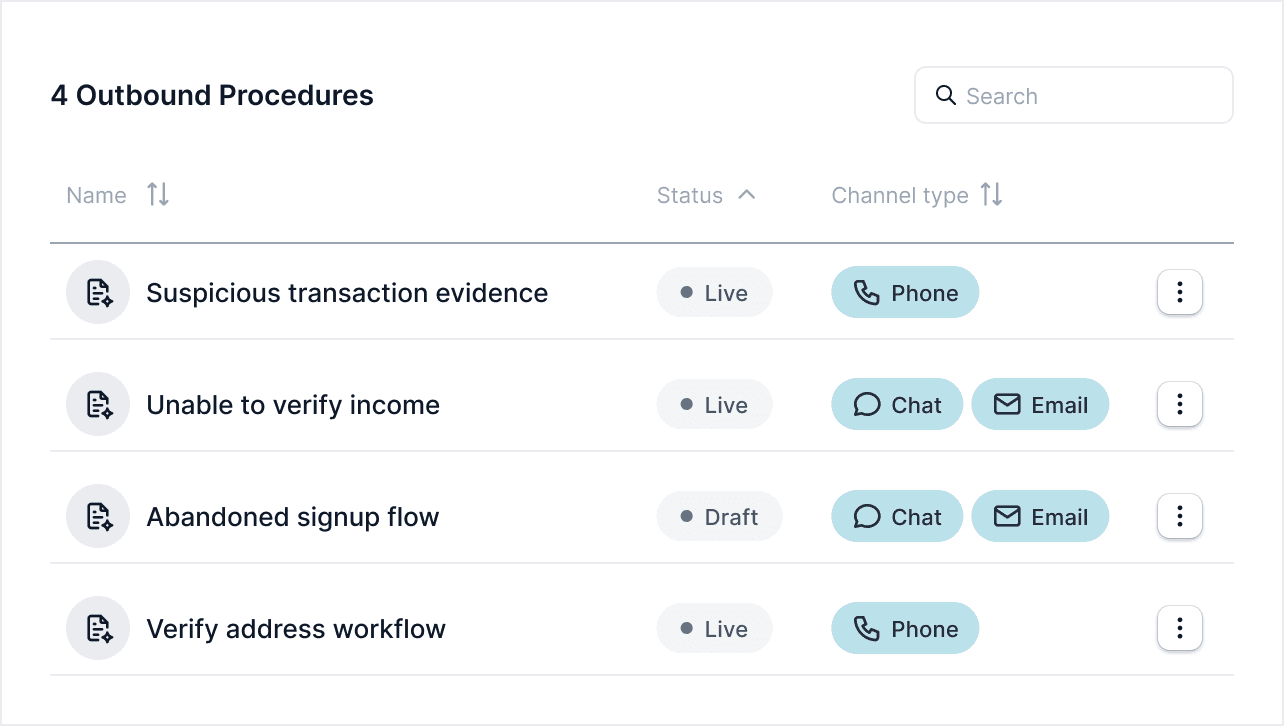1284x726 pixels.
Task: Click the sort arrows beside Channel type
Action: pyautogui.click(x=991, y=195)
